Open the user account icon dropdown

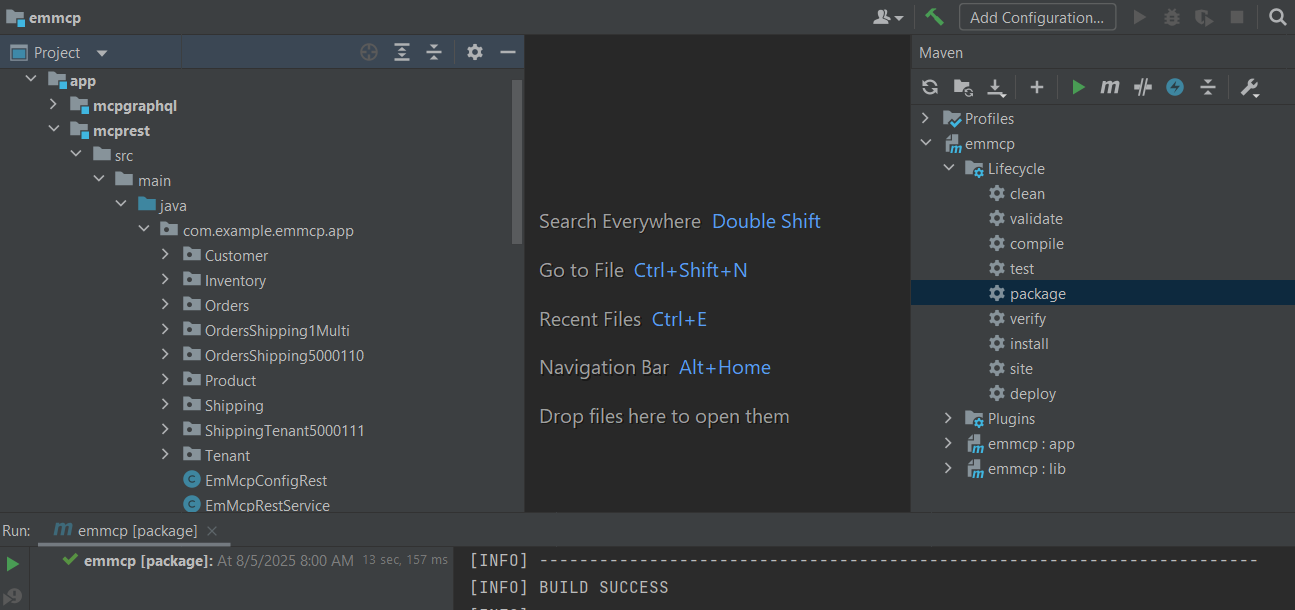(888, 17)
